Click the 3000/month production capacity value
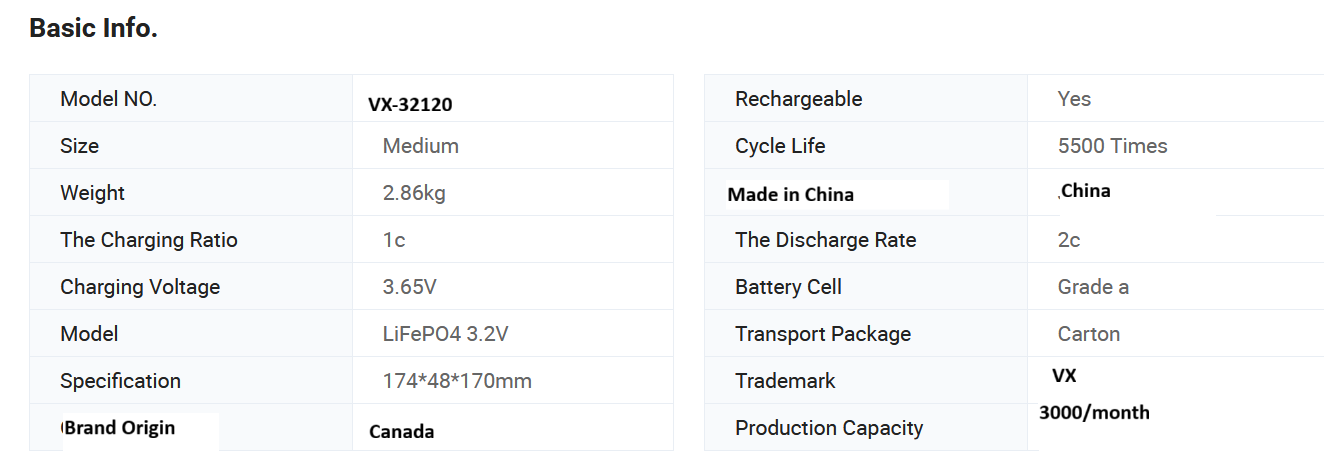Image resolution: width=1324 pixels, height=475 pixels. [1095, 412]
